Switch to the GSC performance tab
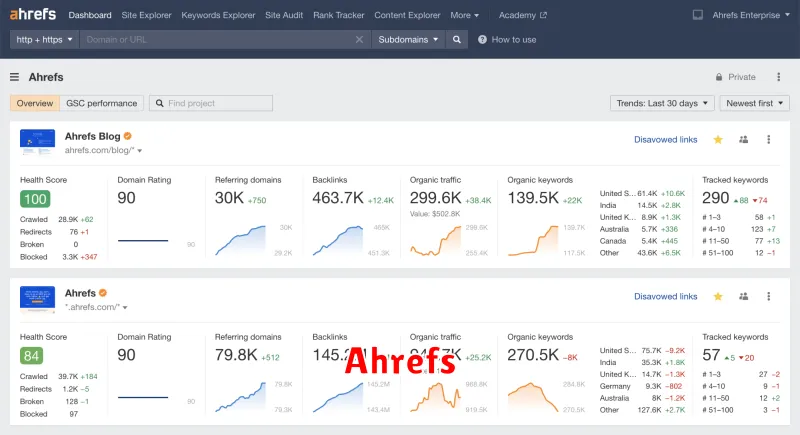 tap(101, 103)
